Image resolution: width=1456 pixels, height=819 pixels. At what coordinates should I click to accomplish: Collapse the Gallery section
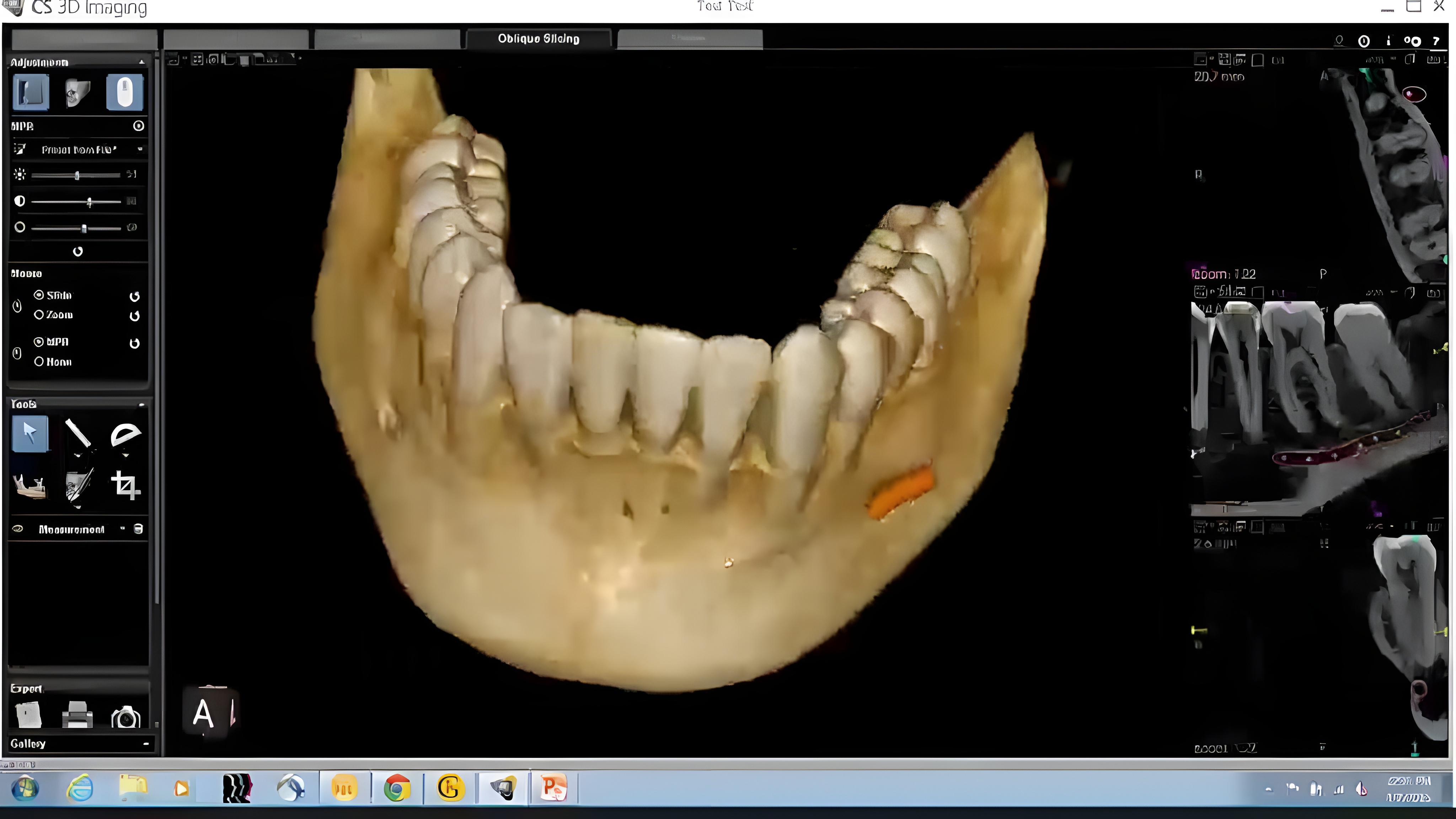click(x=146, y=744)
